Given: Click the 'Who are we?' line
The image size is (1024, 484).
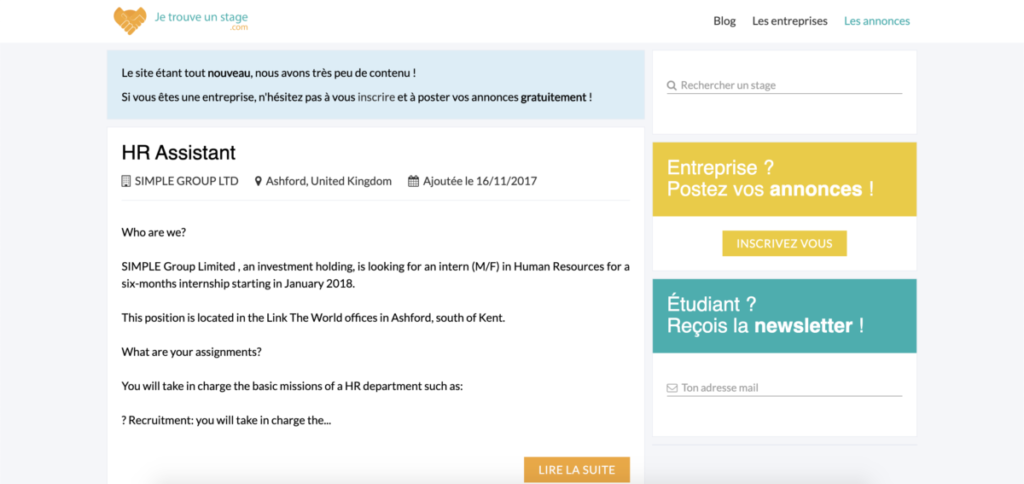Looking at the screenshot, I should 154,232.
